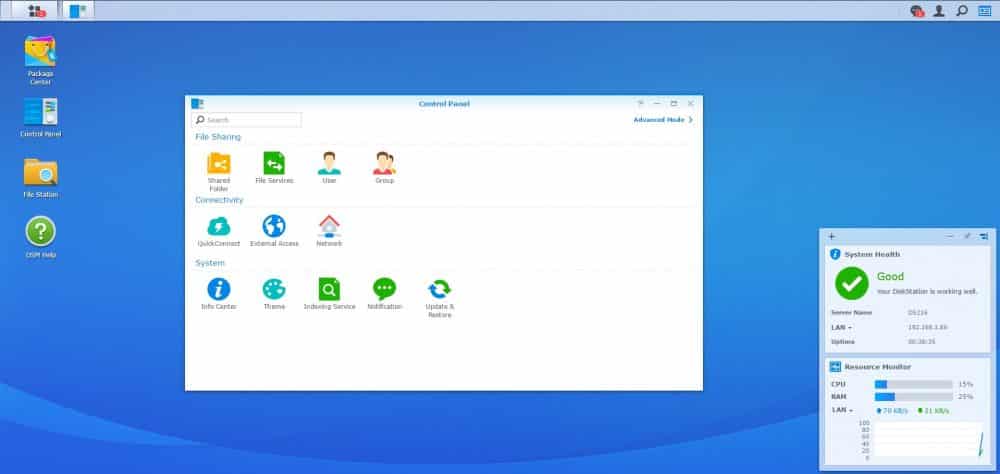Click the 'Good' status text
The height and width of the screenshot is (474, 1000).
click(x=890, y=277)
